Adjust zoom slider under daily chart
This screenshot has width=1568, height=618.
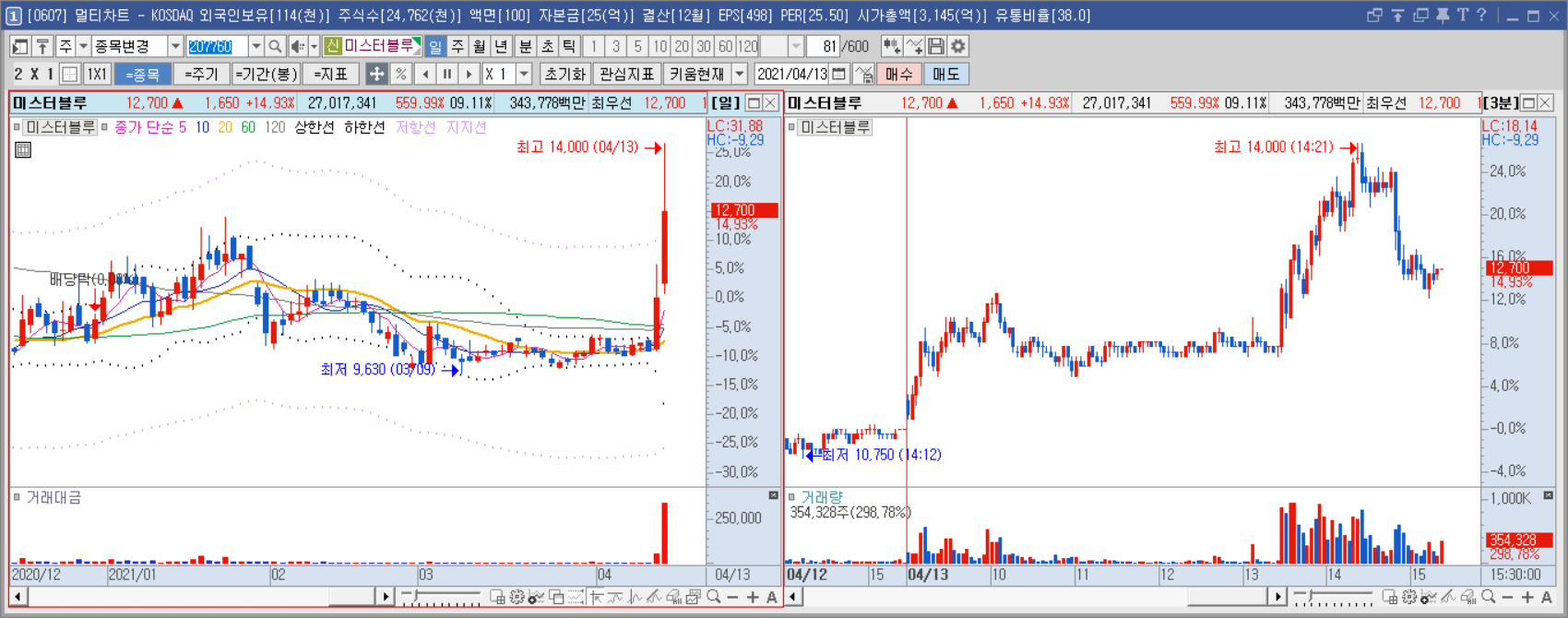(416, 596)
